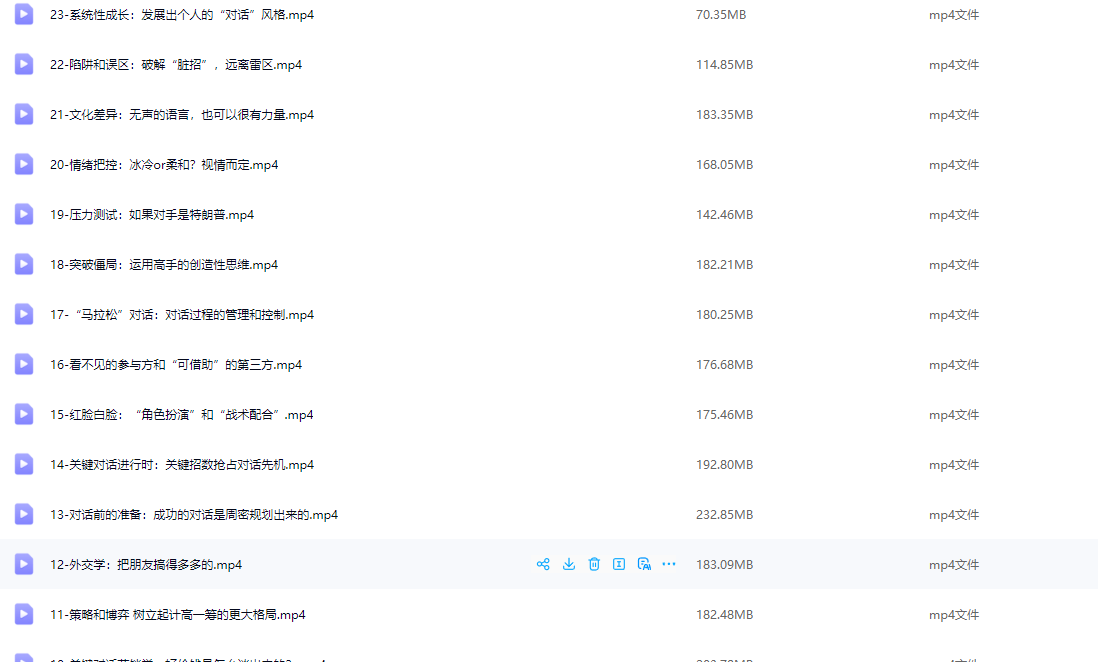This screenshot has height=662, width=1098.
Task: Open AI transcription icon for file 12
Action: [x=645, y=564]
